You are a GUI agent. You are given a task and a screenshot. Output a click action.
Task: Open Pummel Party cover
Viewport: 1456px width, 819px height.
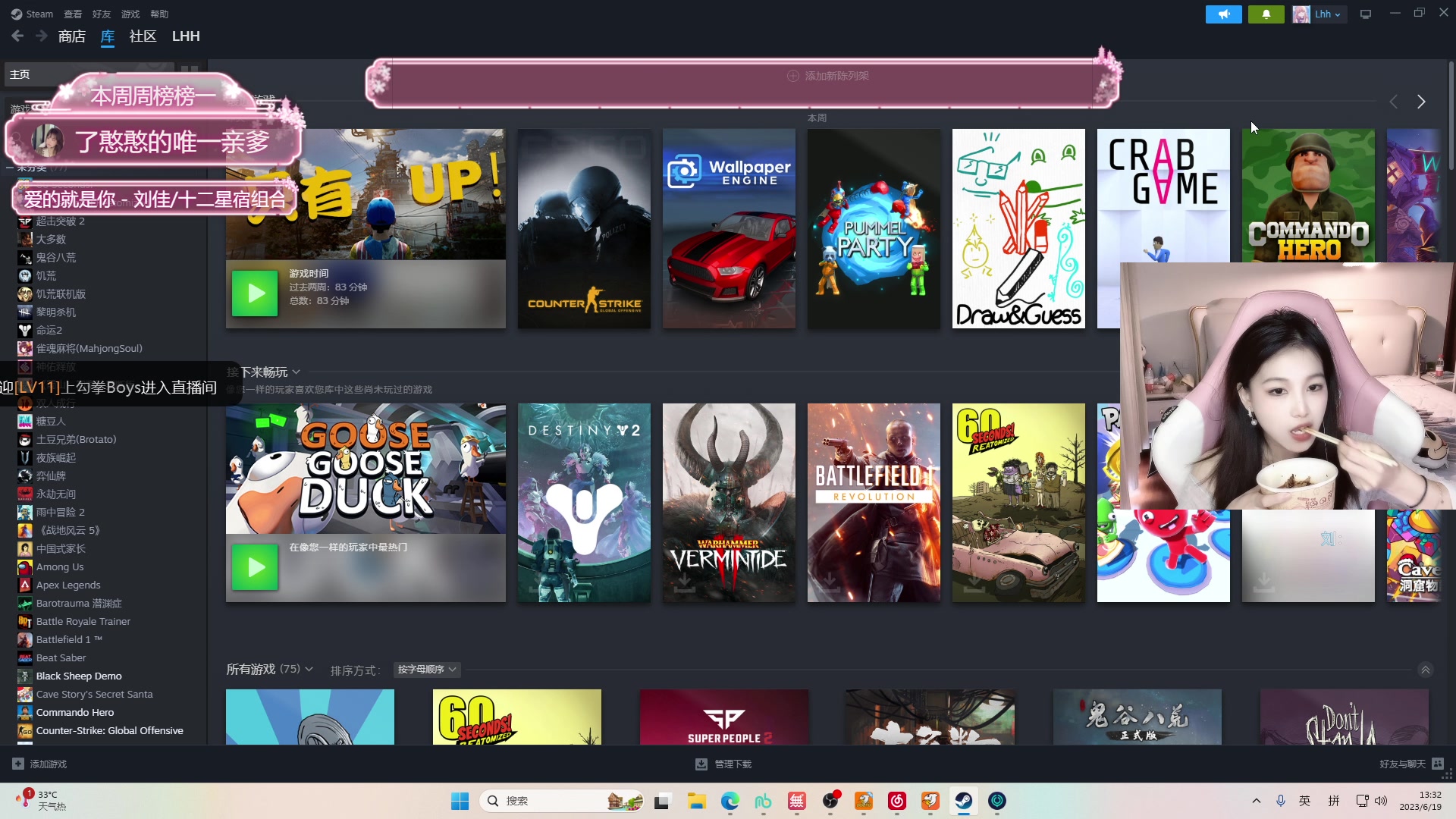click(874, 228)
